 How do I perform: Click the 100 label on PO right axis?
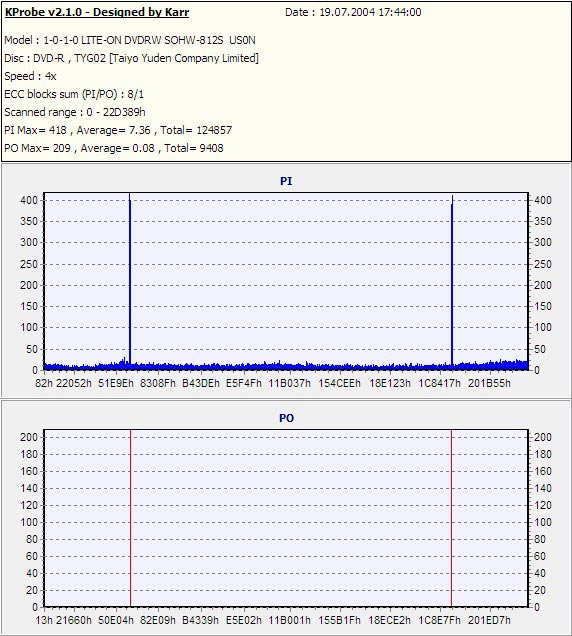tap(543, 522)
